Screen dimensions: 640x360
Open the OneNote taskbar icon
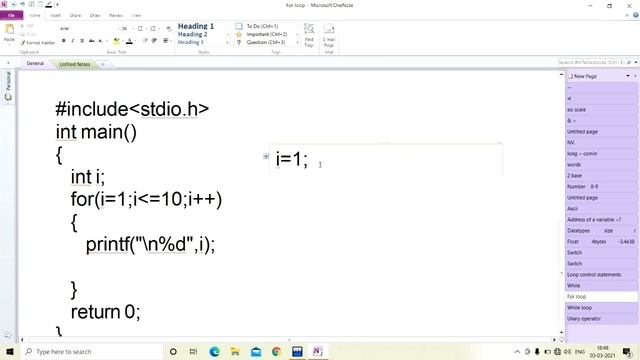(318, 351)
